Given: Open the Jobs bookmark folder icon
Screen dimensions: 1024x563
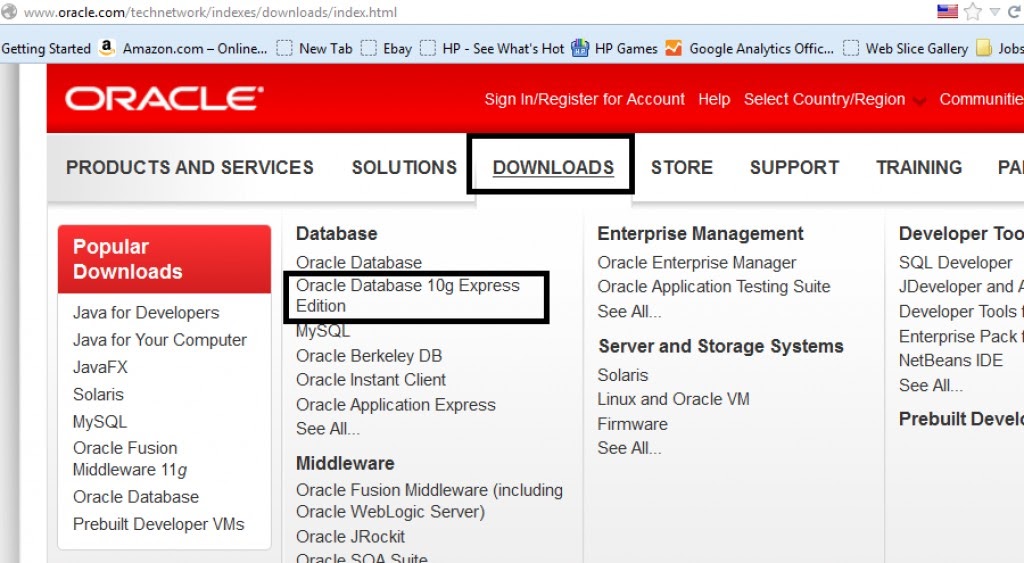Looking at the screenshot, I should click(x=984, y=48).
